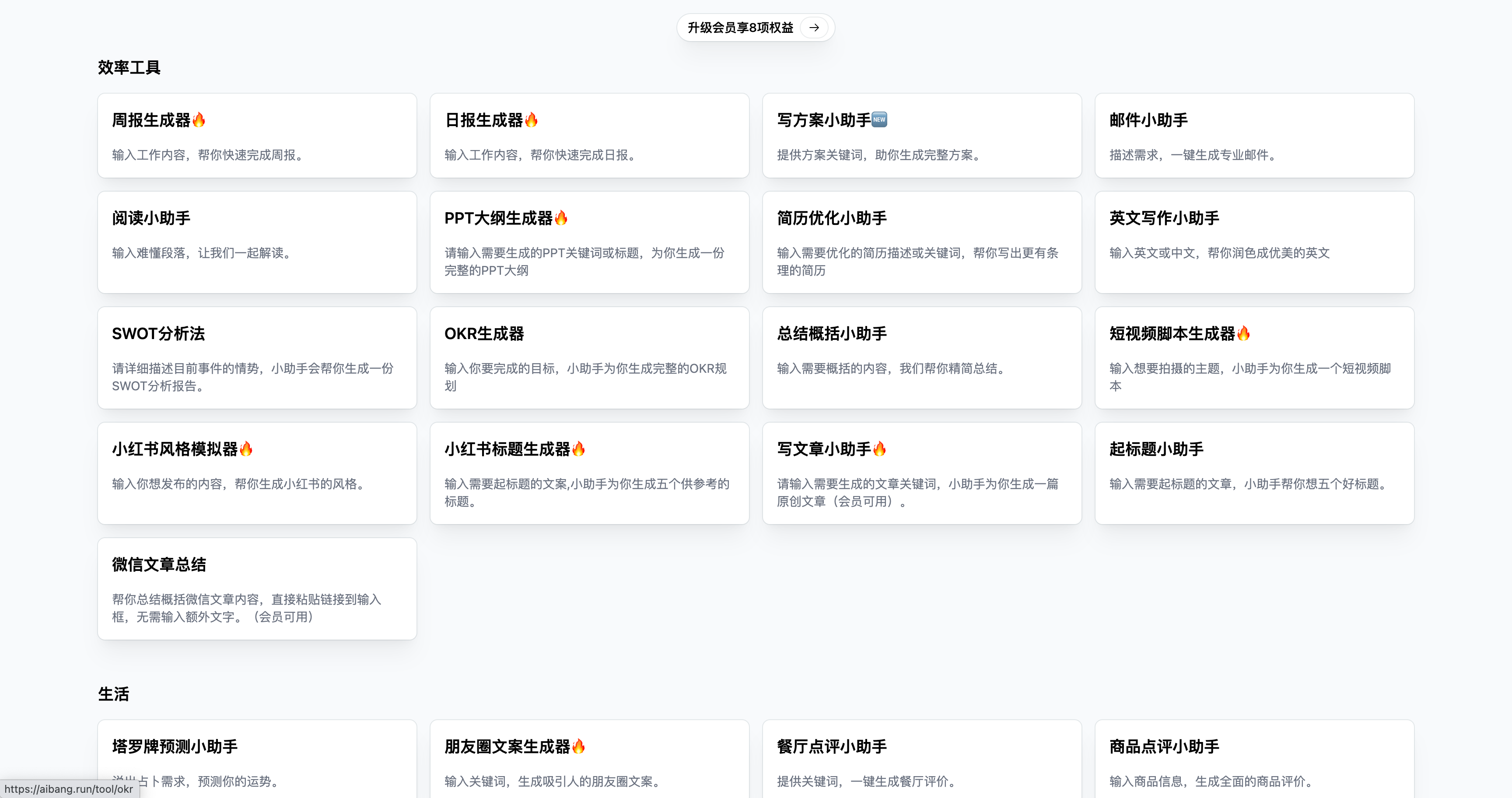Click text 提供关键词，一键生成餐厅评价。
1512x798 pixels.
868,781
